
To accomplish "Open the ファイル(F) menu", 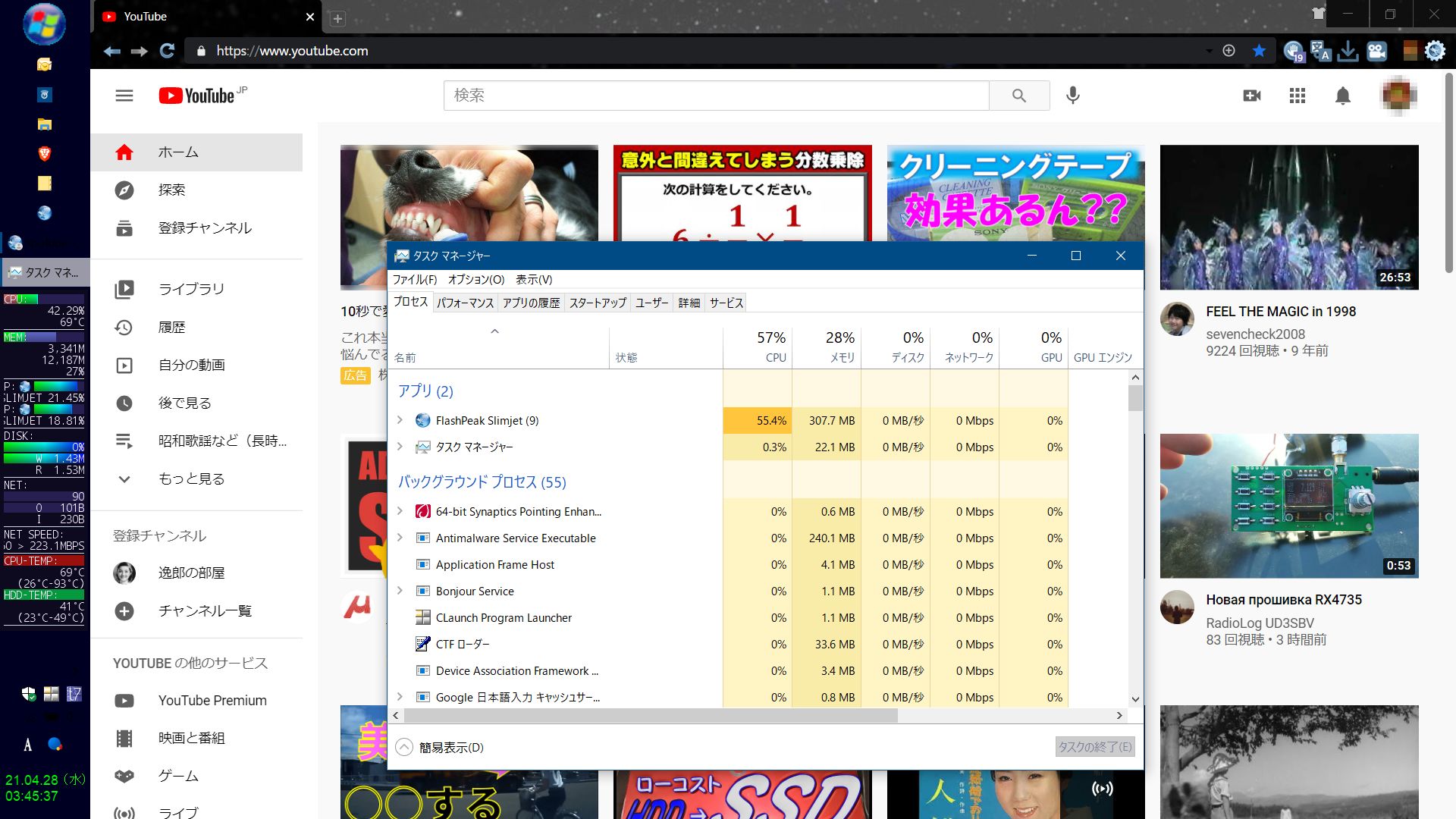I will coord(414,280).
